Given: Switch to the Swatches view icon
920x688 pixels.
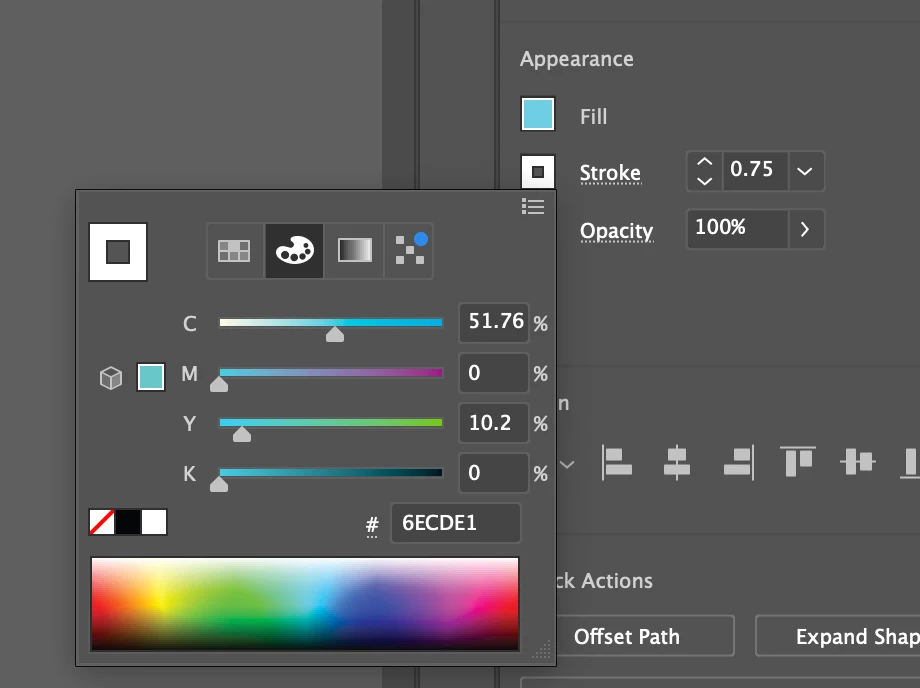Looking at the screenshot, I should point(234,251).
